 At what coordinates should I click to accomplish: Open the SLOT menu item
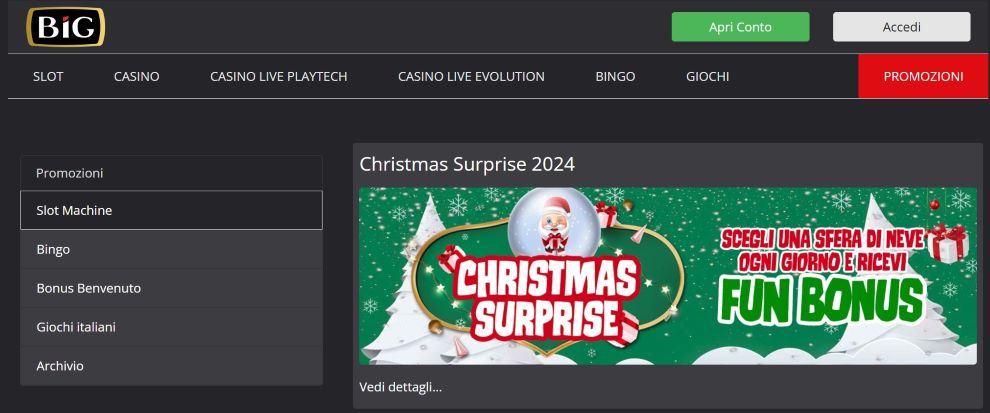[48, 76]
